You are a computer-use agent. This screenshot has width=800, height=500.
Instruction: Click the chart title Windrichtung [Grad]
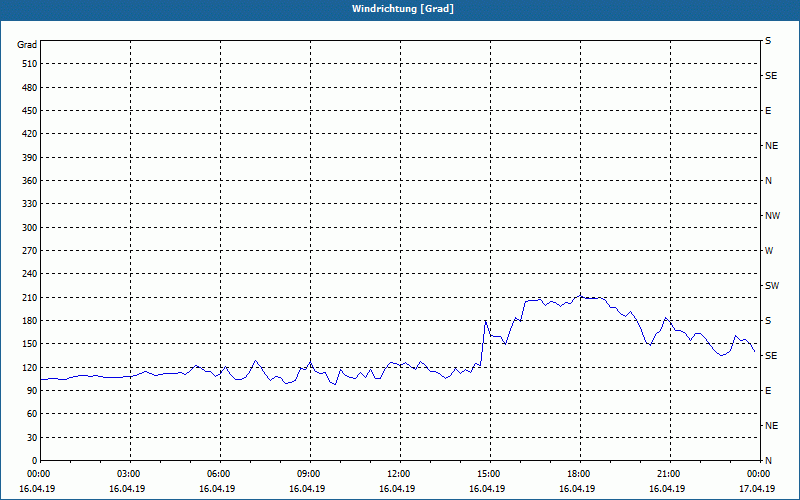click(x=403, y=9)
